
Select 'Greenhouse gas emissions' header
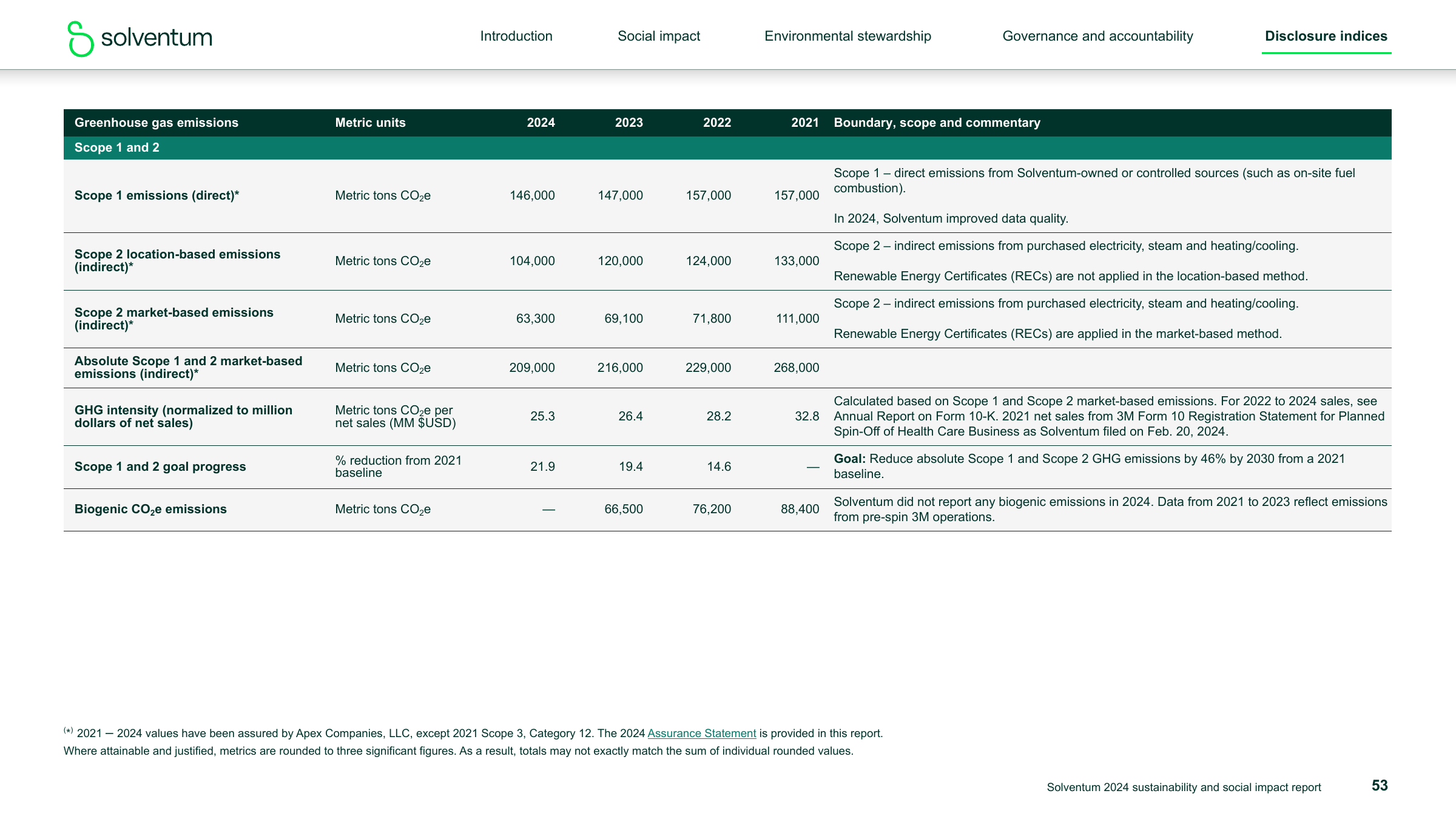coord(157,123)
